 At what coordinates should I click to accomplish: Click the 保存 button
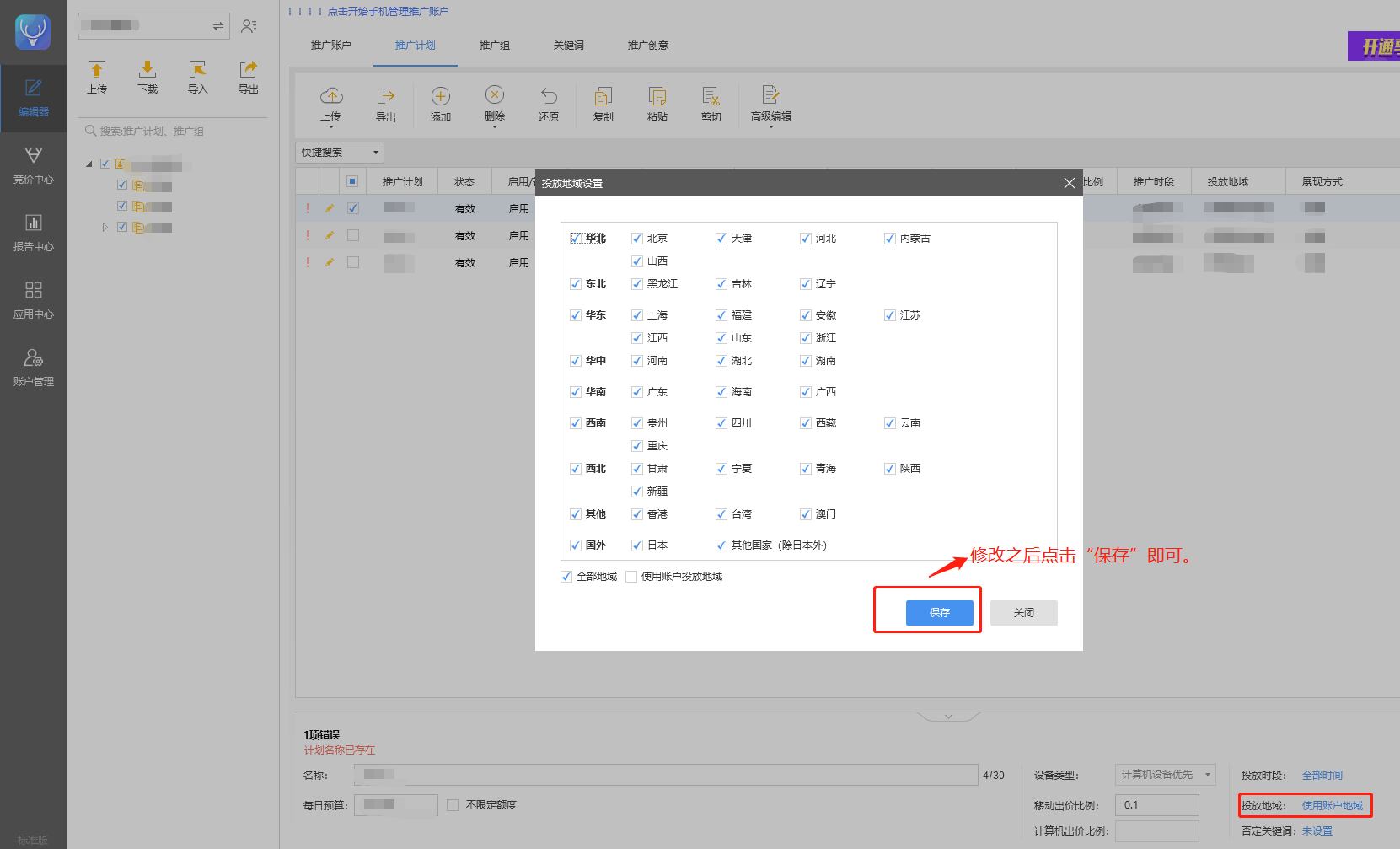coord(940,613)
